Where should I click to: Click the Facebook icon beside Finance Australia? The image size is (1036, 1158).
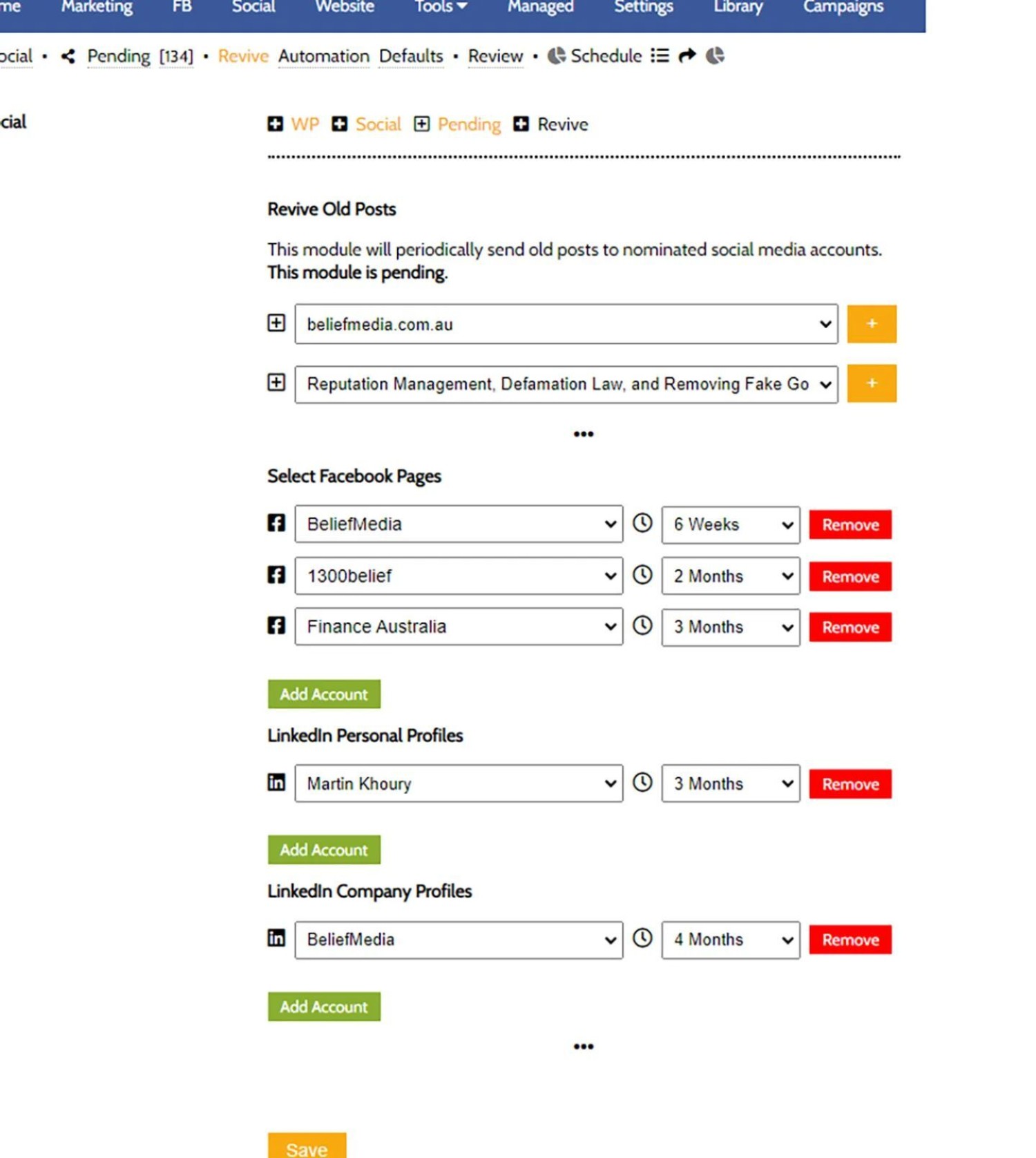276,625
